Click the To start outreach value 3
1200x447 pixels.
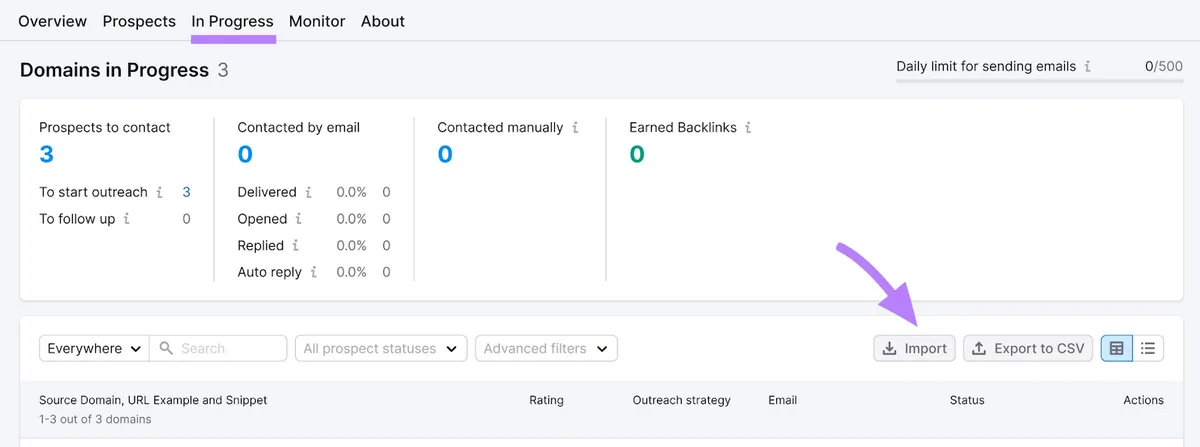pyautogui.click(x=186, y=192)
